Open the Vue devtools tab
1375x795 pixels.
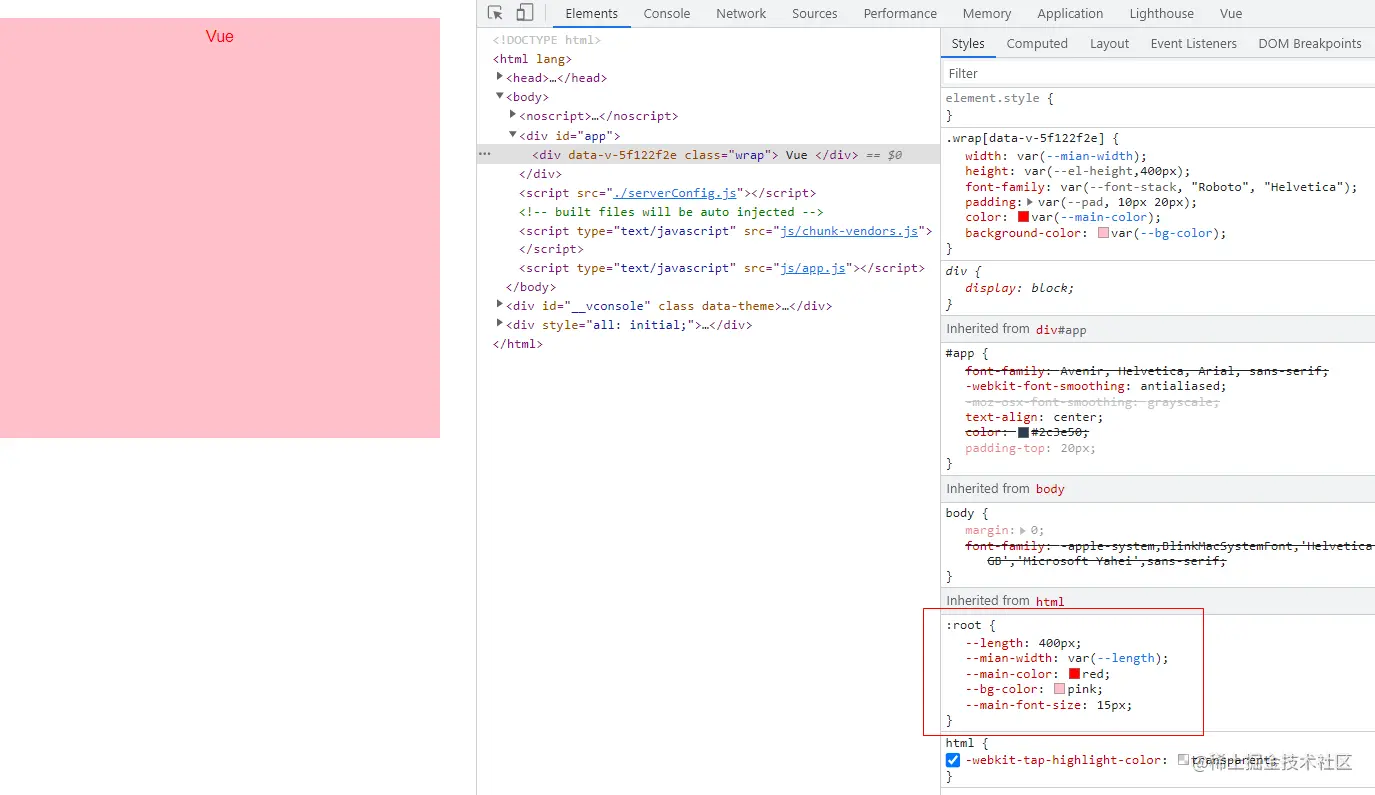(x=1231, y=14)
